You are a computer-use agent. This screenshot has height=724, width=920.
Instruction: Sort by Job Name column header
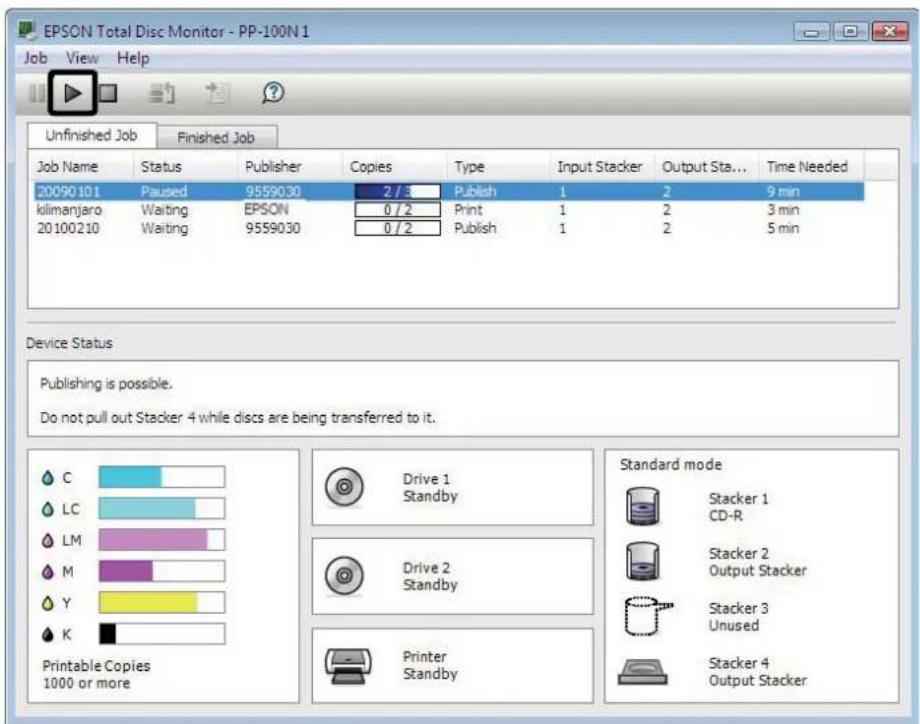(x=80, y=167)
